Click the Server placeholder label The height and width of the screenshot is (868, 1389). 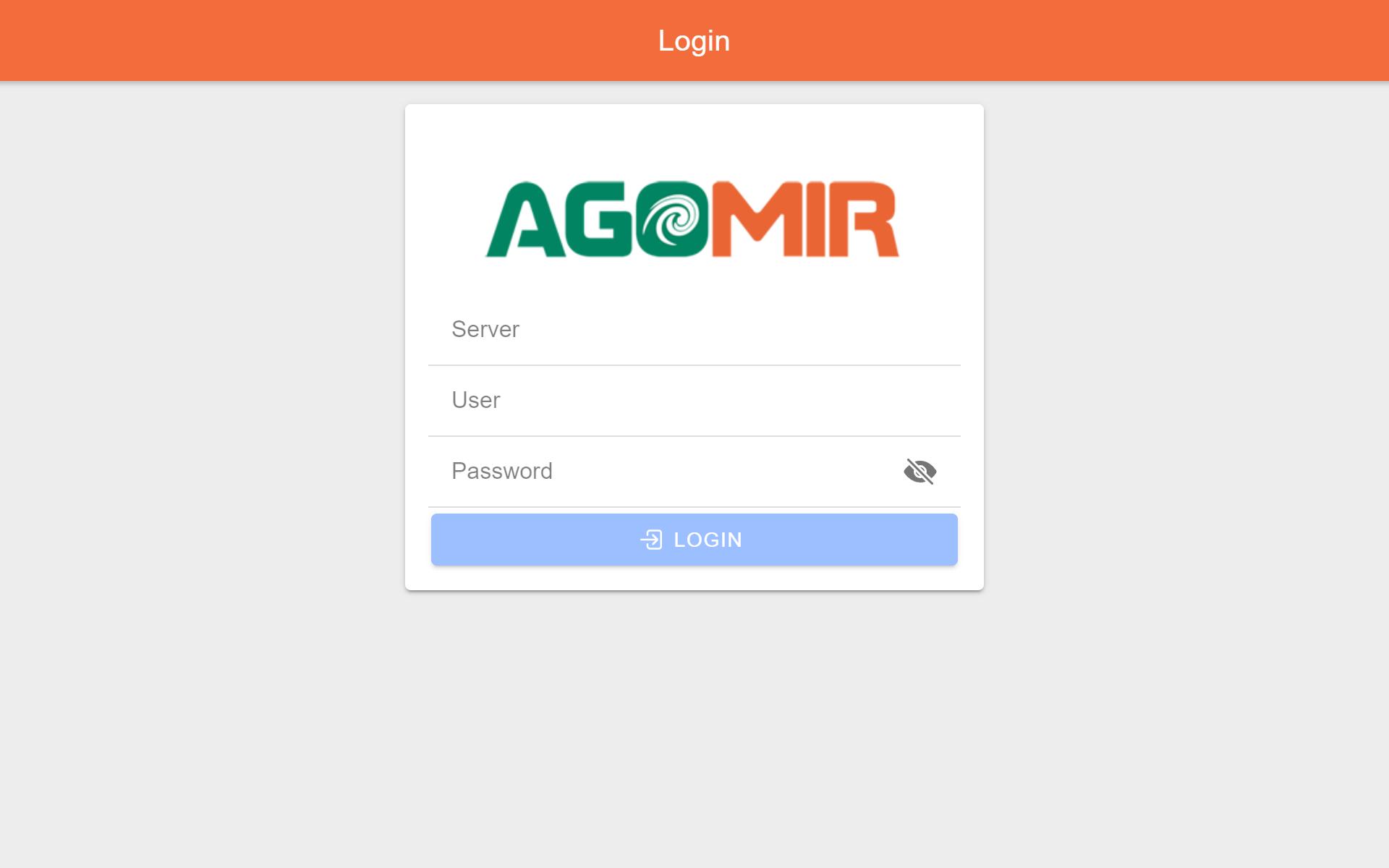(x=485, y=329)
